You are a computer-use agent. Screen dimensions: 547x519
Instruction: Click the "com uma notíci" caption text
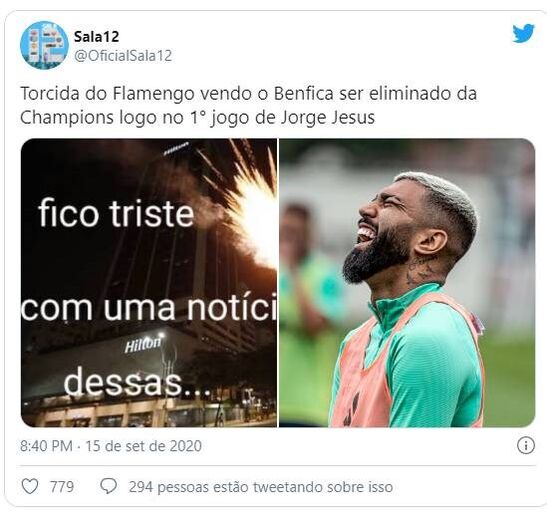(149, 307)
